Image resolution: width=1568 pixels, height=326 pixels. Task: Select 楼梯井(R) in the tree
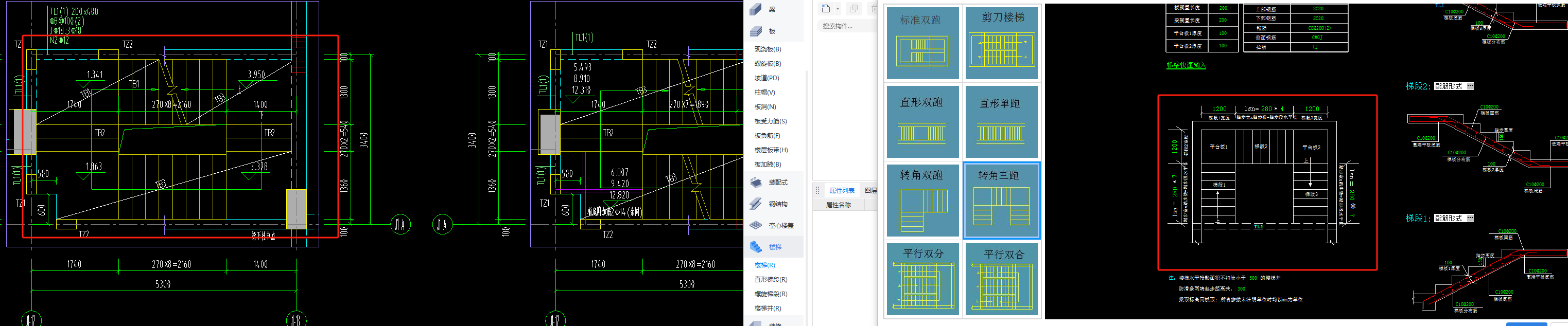point(768,309)
